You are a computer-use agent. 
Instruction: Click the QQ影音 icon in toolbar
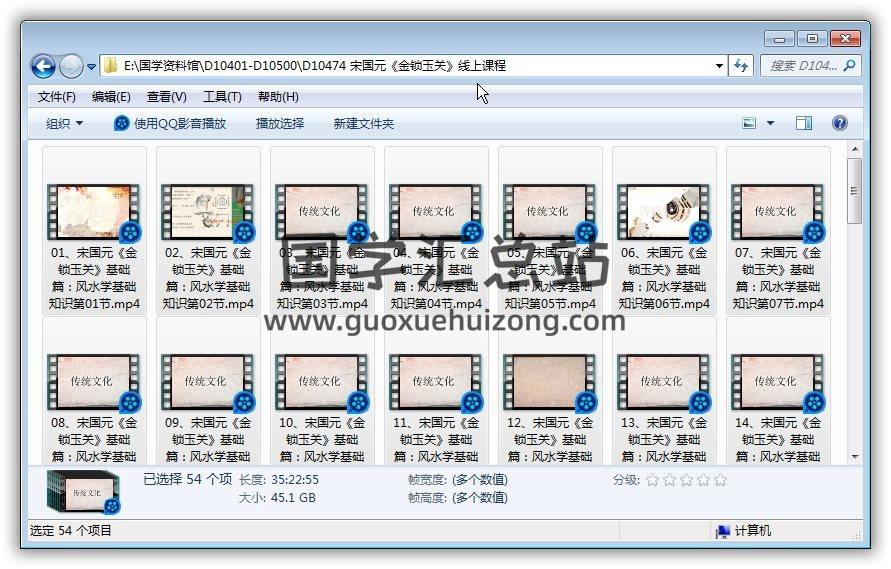click(121, 123)
